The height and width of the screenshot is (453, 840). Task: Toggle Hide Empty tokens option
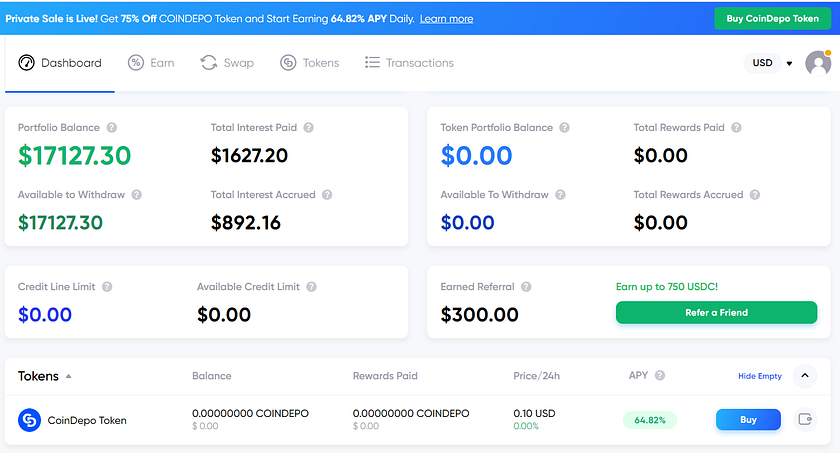pos(760,376)
